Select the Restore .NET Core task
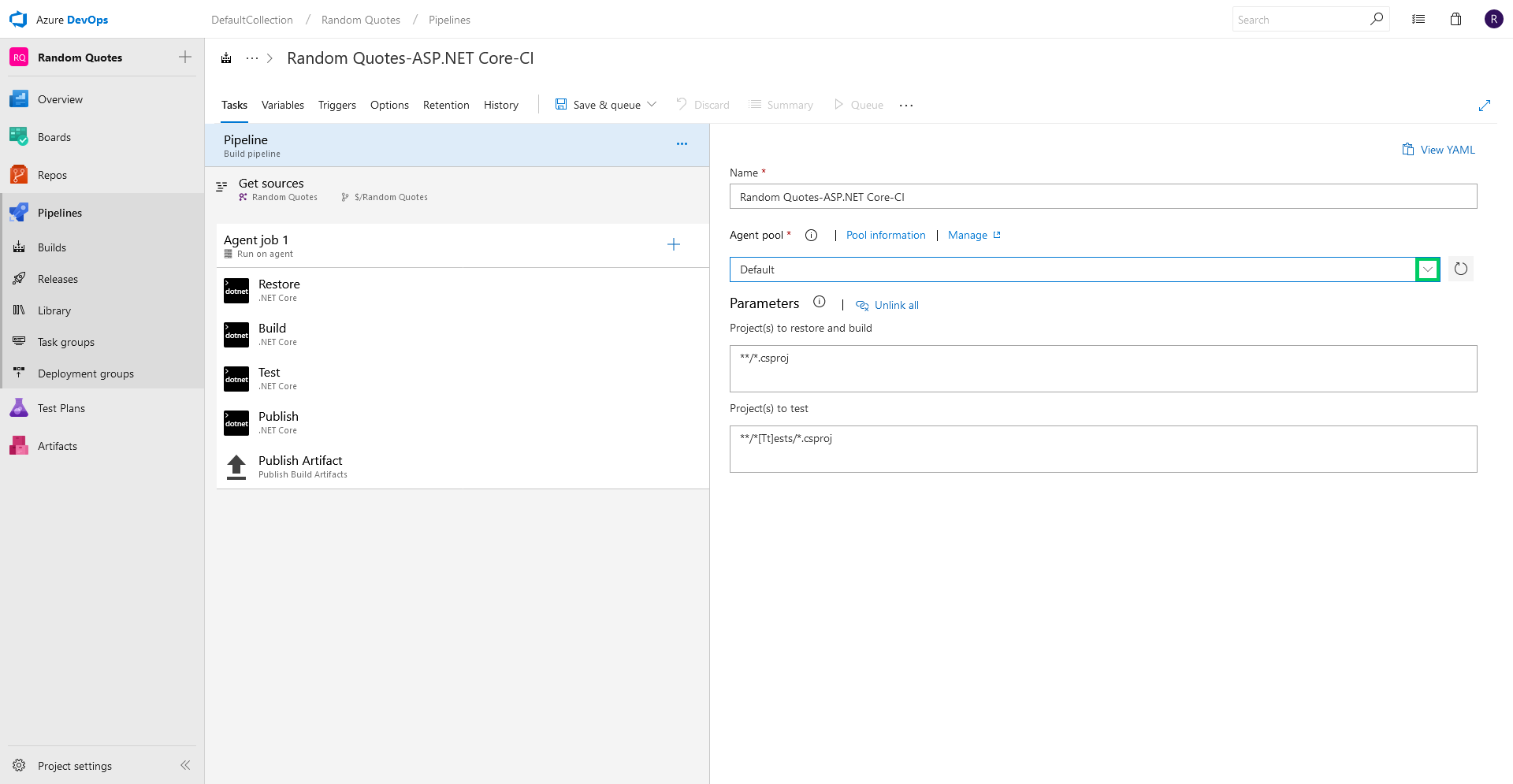 463,290
